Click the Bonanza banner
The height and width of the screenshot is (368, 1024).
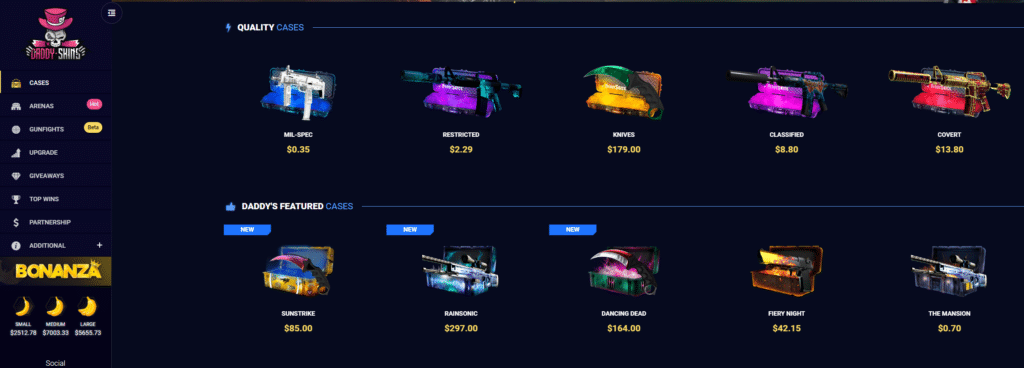[56, 271]
